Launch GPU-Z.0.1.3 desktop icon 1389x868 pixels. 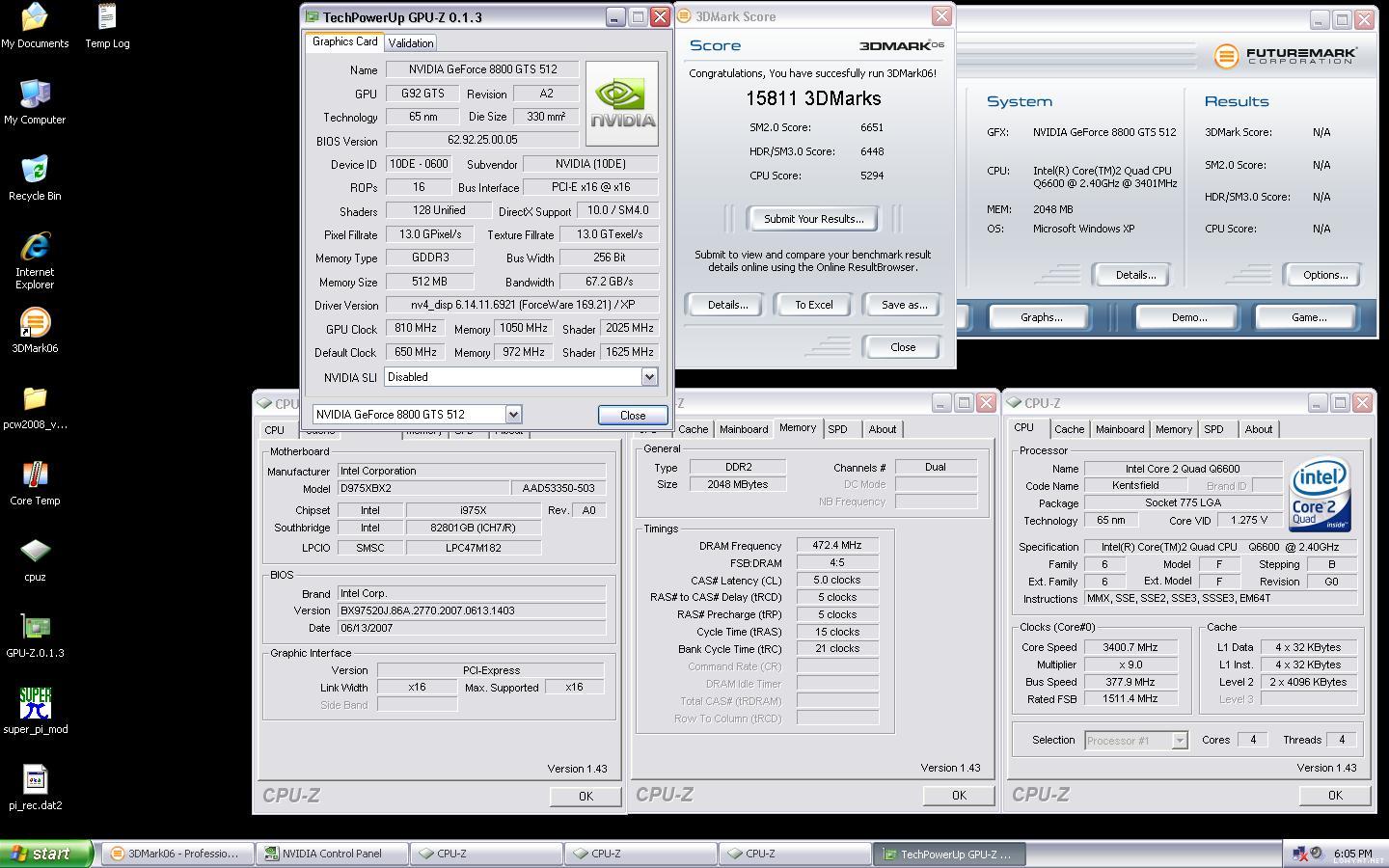tap(35, 636)
